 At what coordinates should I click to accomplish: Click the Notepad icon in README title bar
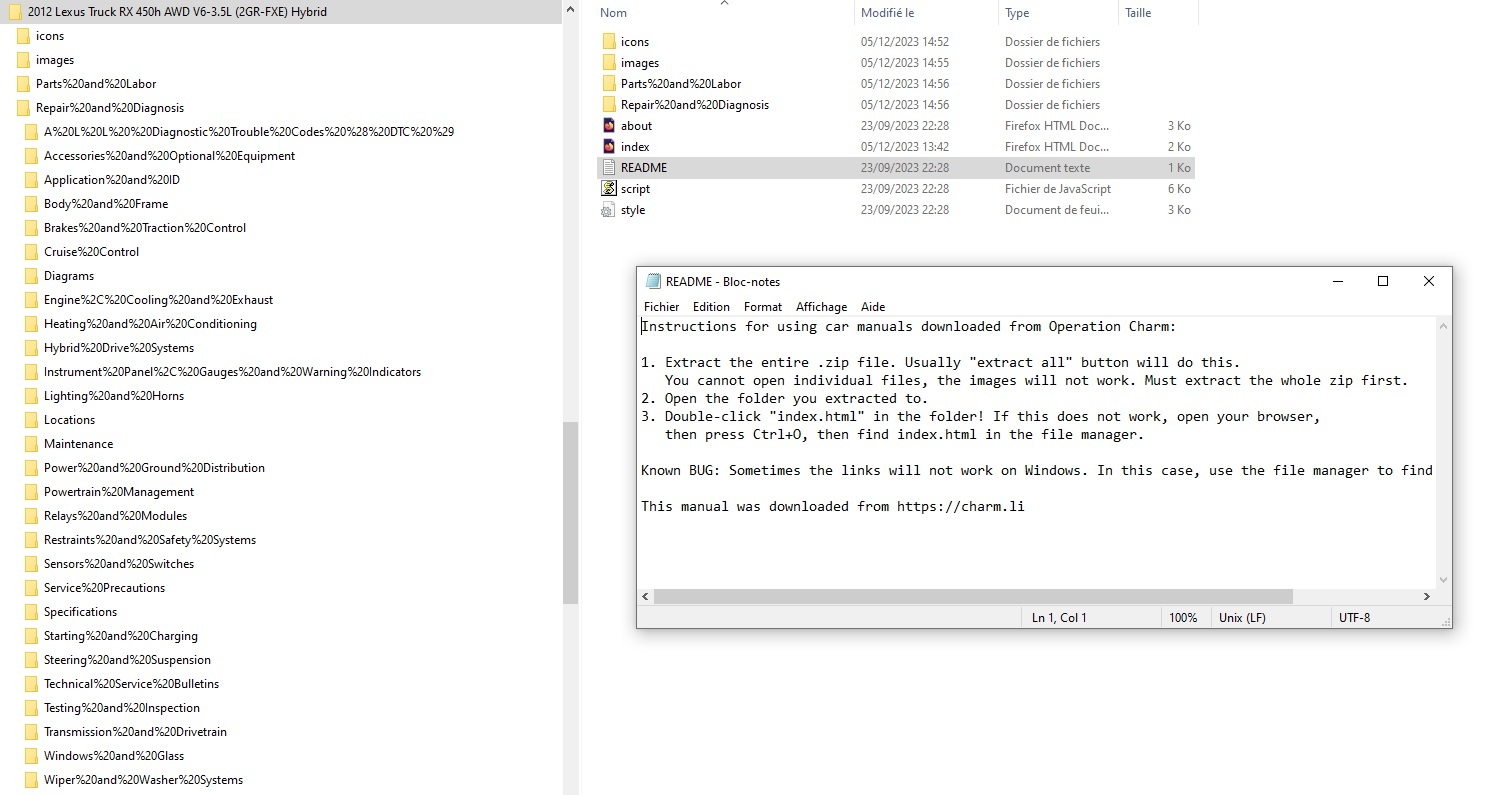pyautogui.click(x=653, y=282)
